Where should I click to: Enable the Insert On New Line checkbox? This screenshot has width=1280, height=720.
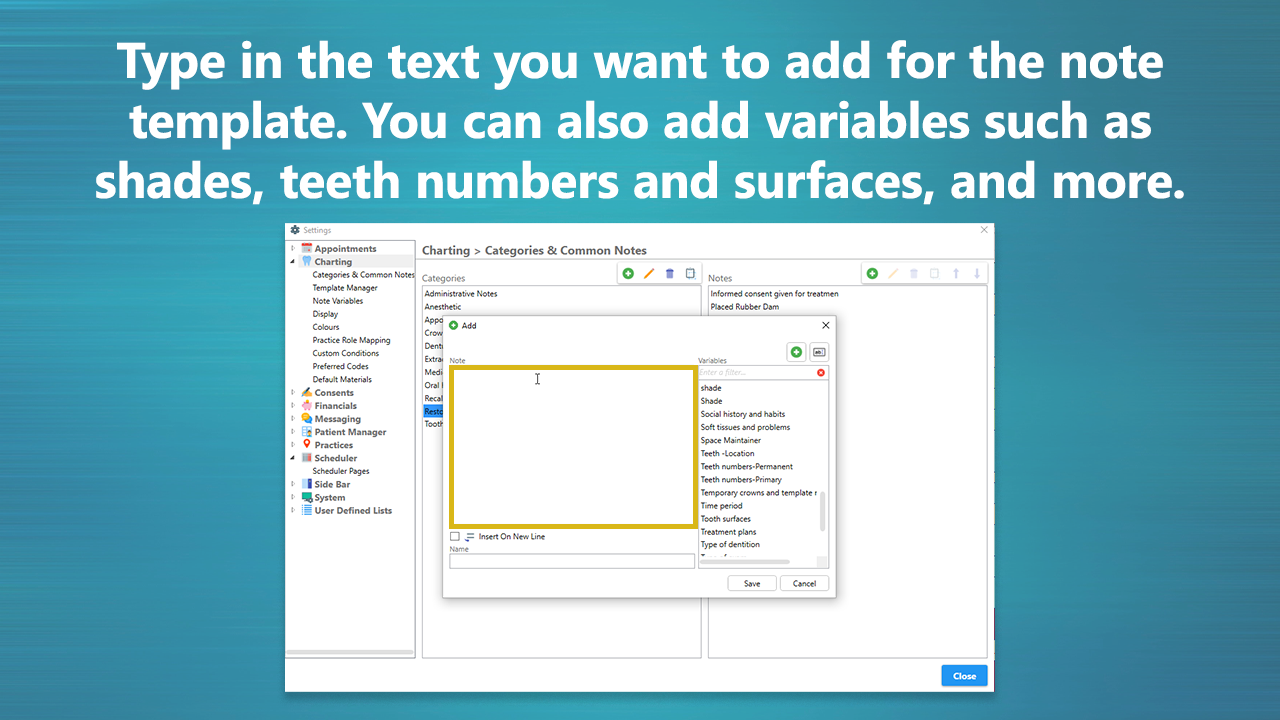[455, 536]
